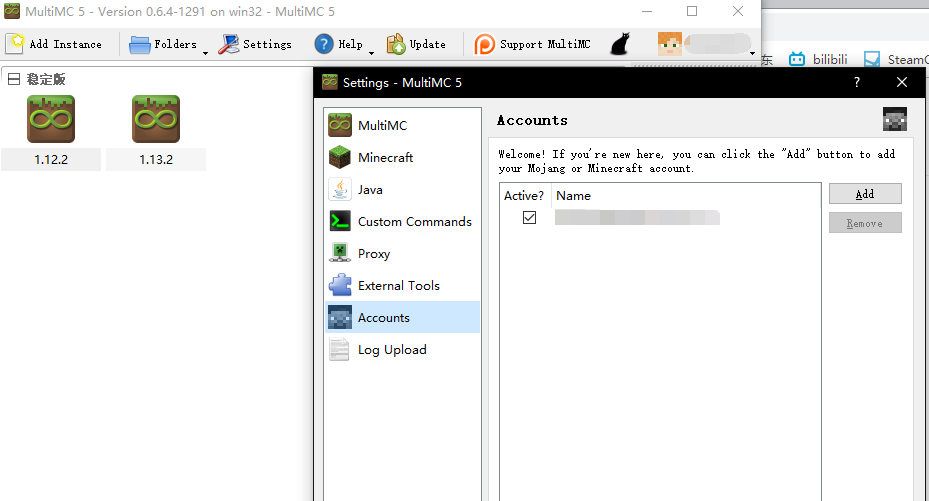Click the Add Instance toolbar button
Screen dimensions: 929x501
[x=54, y=44]
